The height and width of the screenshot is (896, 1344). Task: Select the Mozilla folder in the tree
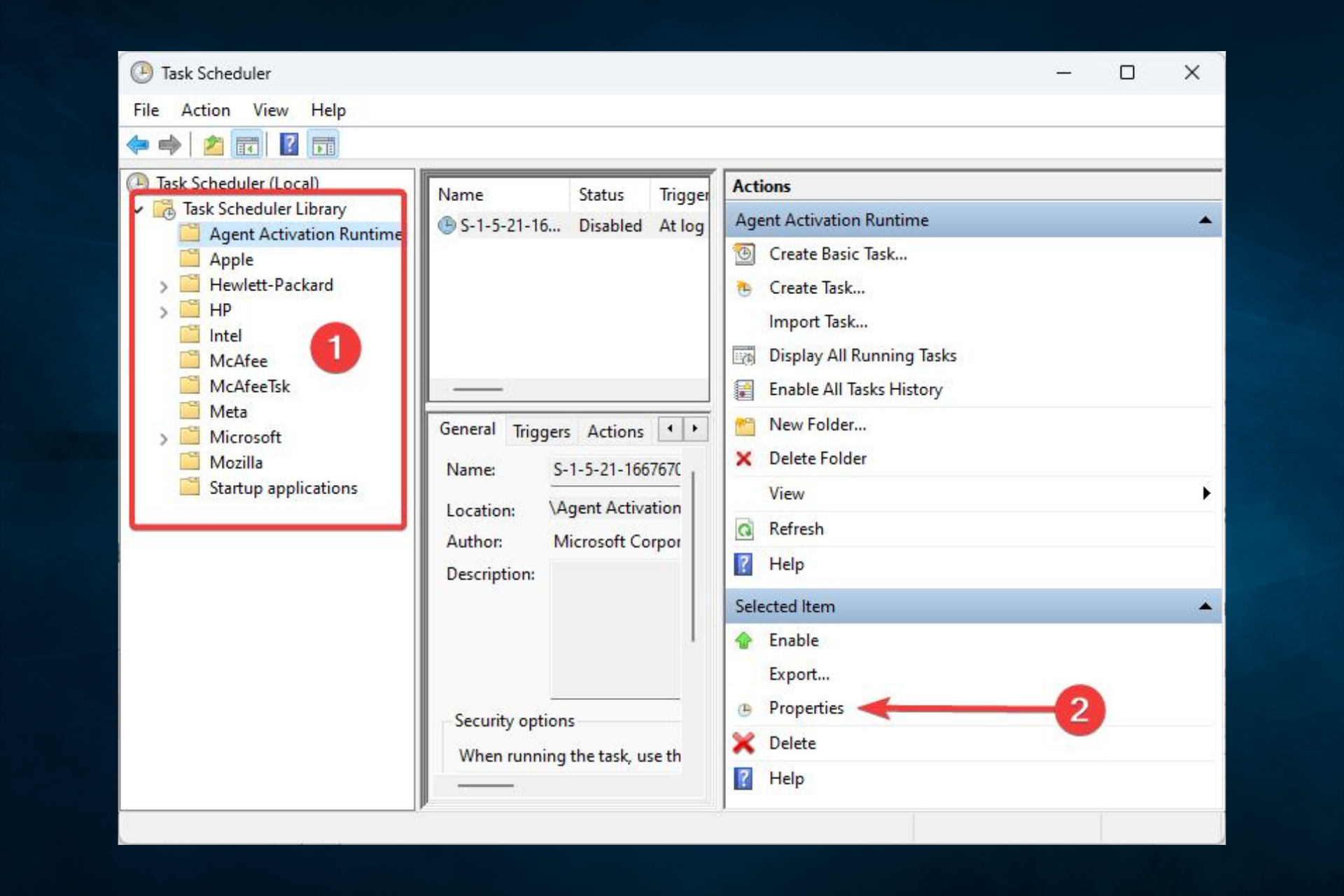(236, 463)
